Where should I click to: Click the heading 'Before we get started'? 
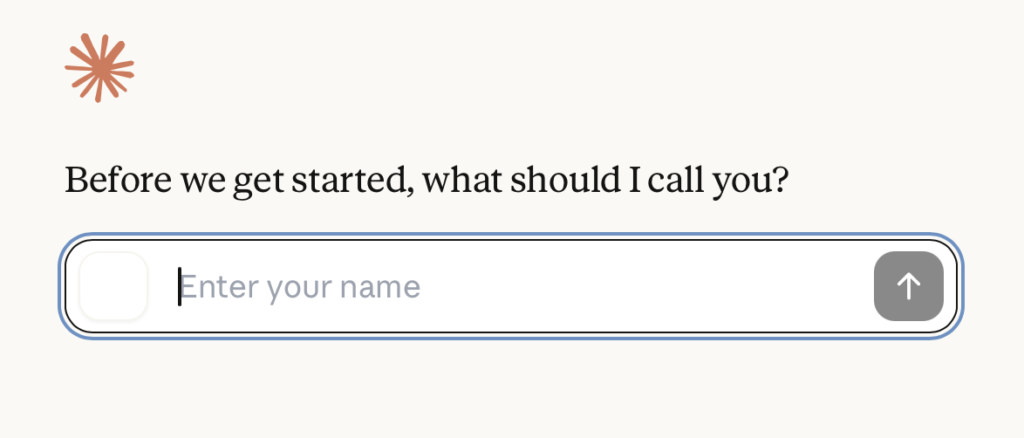click(x=428, y=181)
